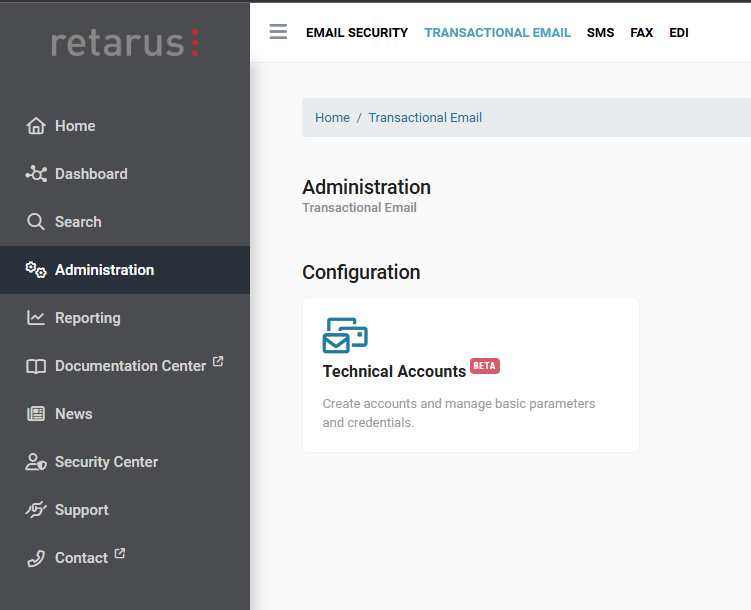Image resolution: width=751 pixels, height=610 pixels.
Task: Click the Search magnifier icon
Action: tap(36, 222)
